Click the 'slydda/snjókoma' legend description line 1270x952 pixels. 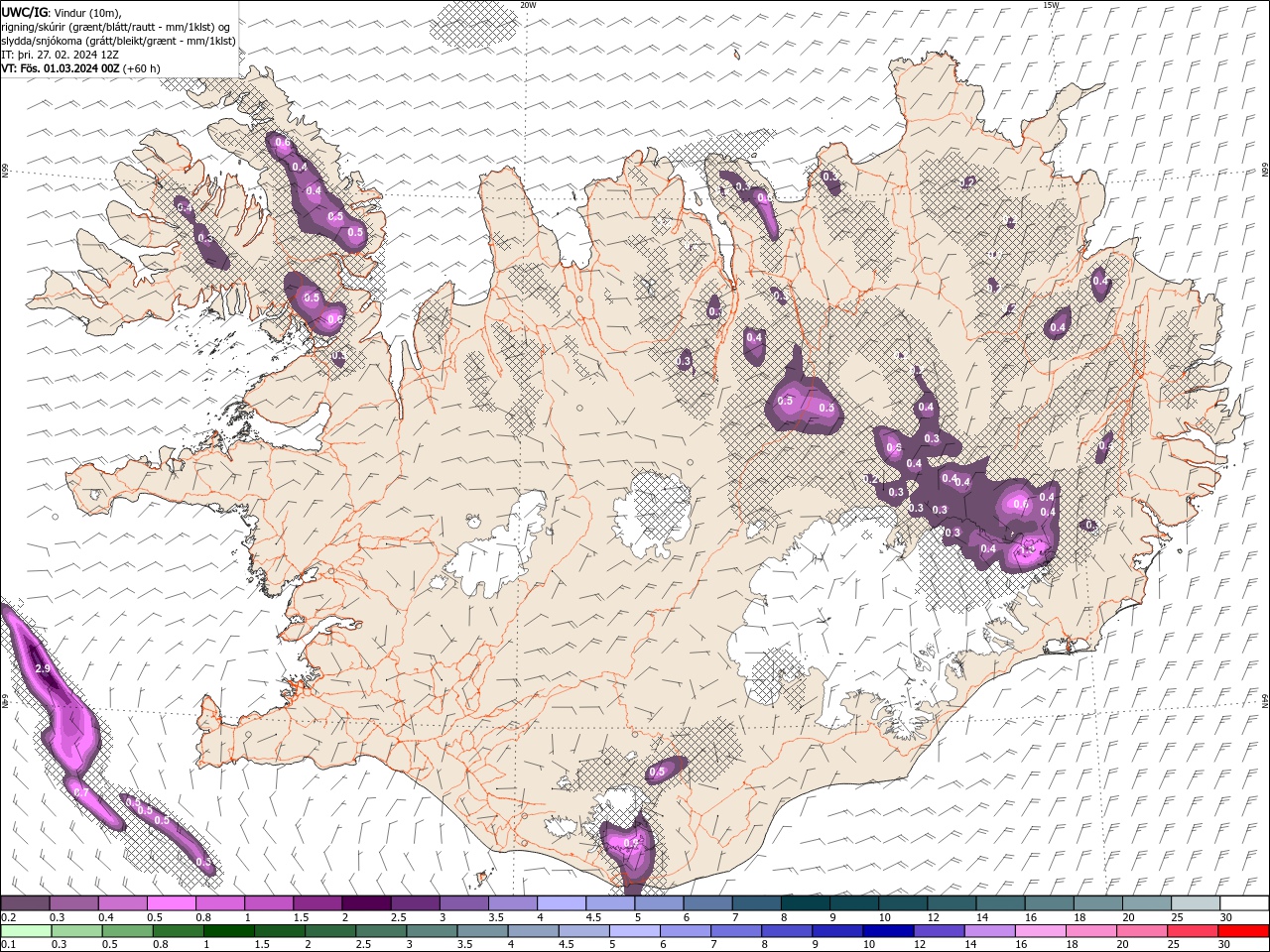pyautogui.click(x=118, y=41)
